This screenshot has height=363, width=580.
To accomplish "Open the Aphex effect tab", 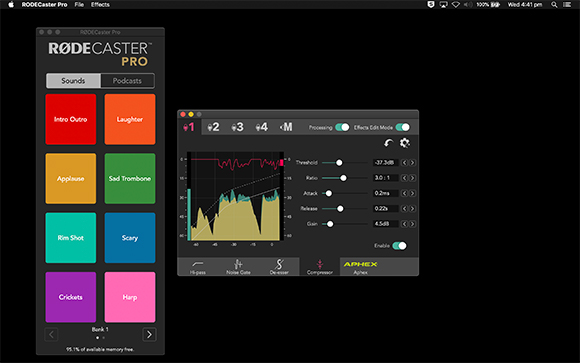I will [x=360, y=267].
